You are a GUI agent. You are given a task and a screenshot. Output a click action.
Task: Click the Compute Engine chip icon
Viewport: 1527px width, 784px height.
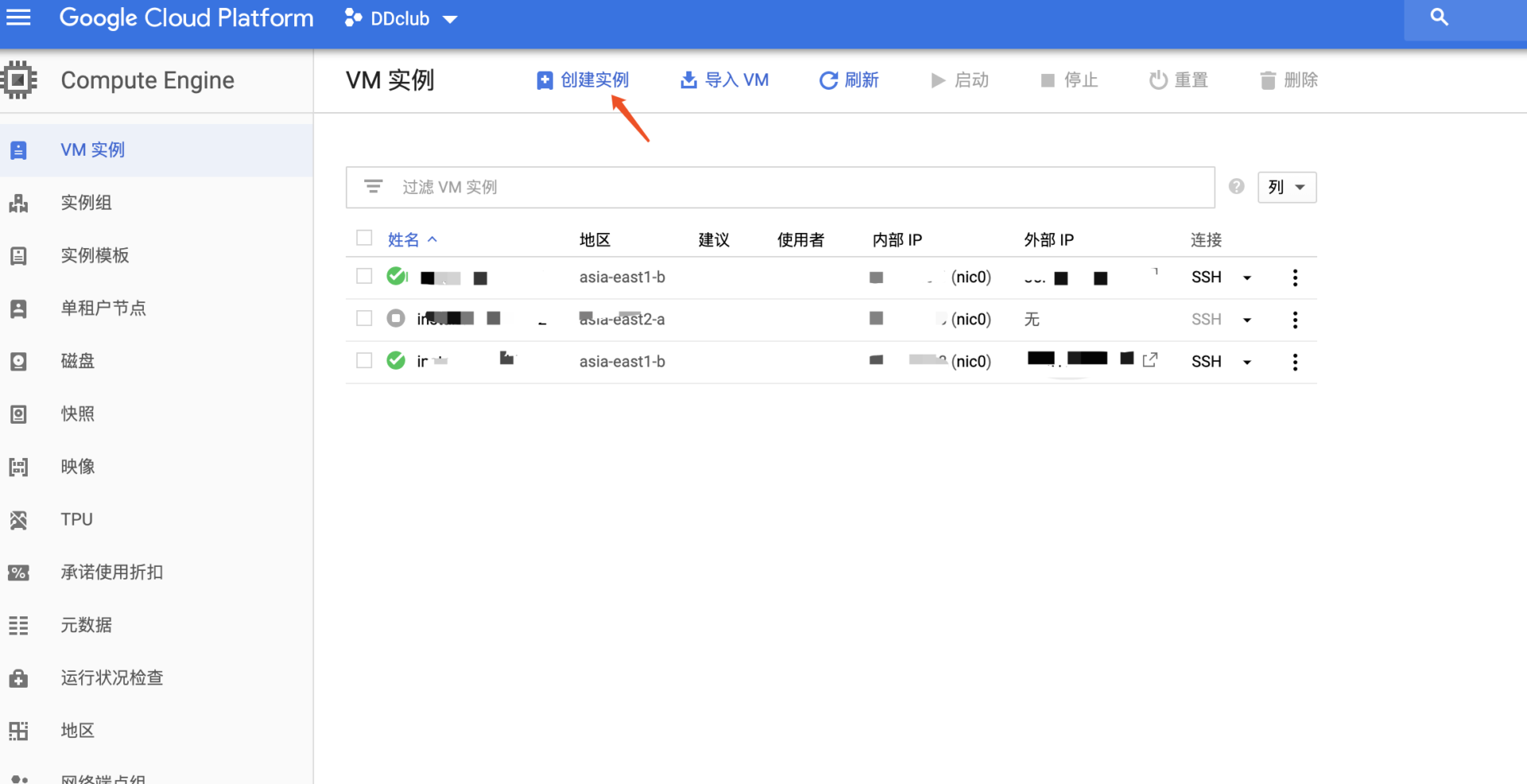pos(19,80)
